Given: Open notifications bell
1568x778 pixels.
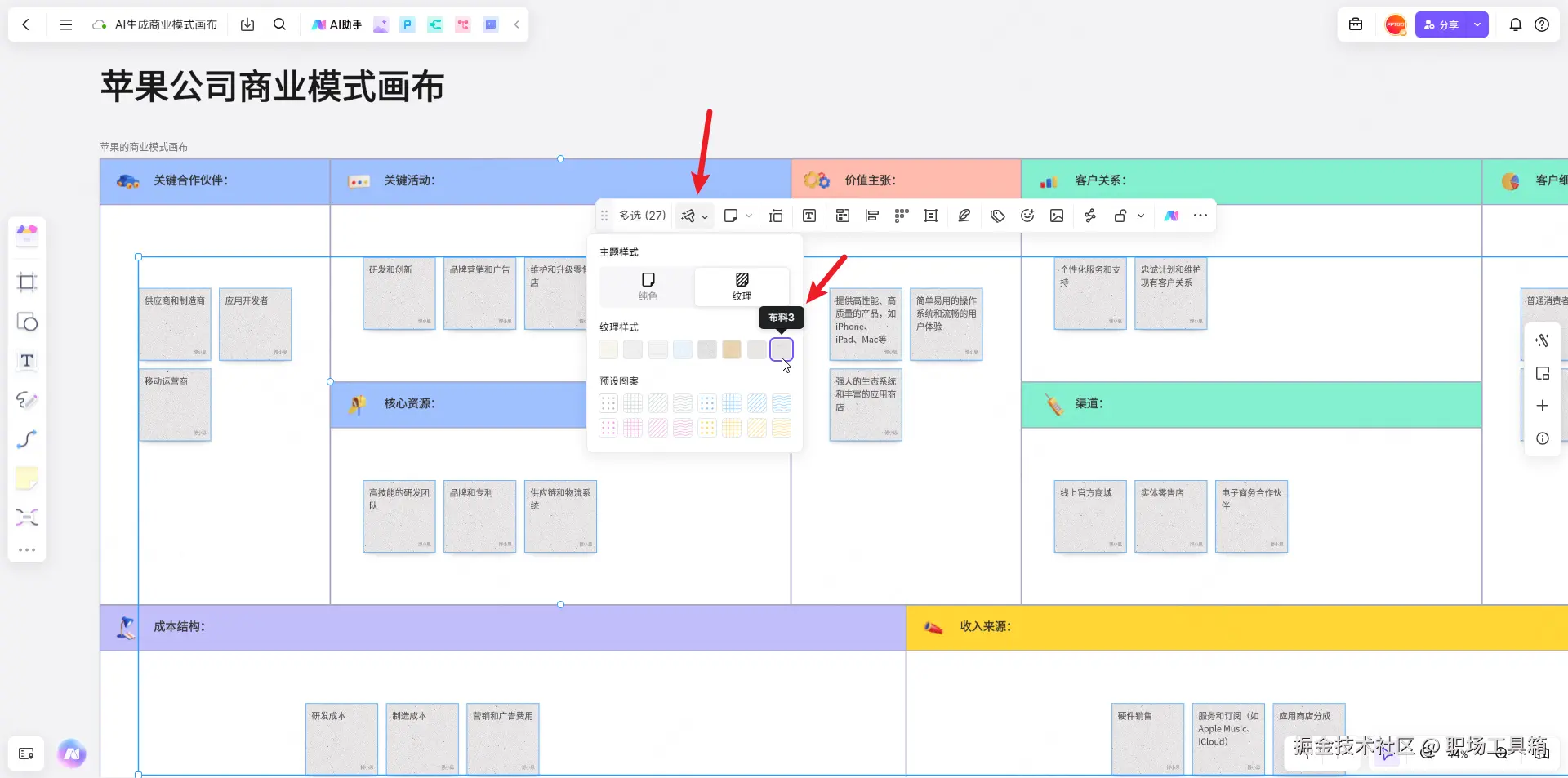Looking at the screenshot, I should pos(1516,24).
